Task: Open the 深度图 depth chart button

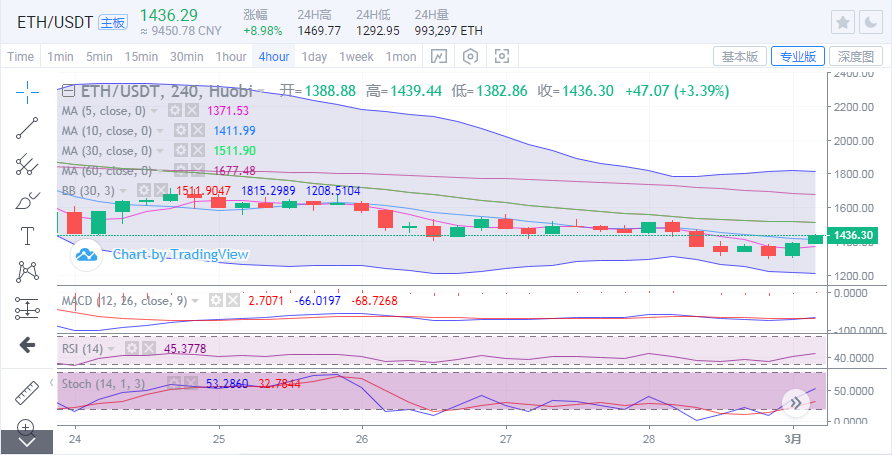Action: pyautogui.click(x=856, y=56)
